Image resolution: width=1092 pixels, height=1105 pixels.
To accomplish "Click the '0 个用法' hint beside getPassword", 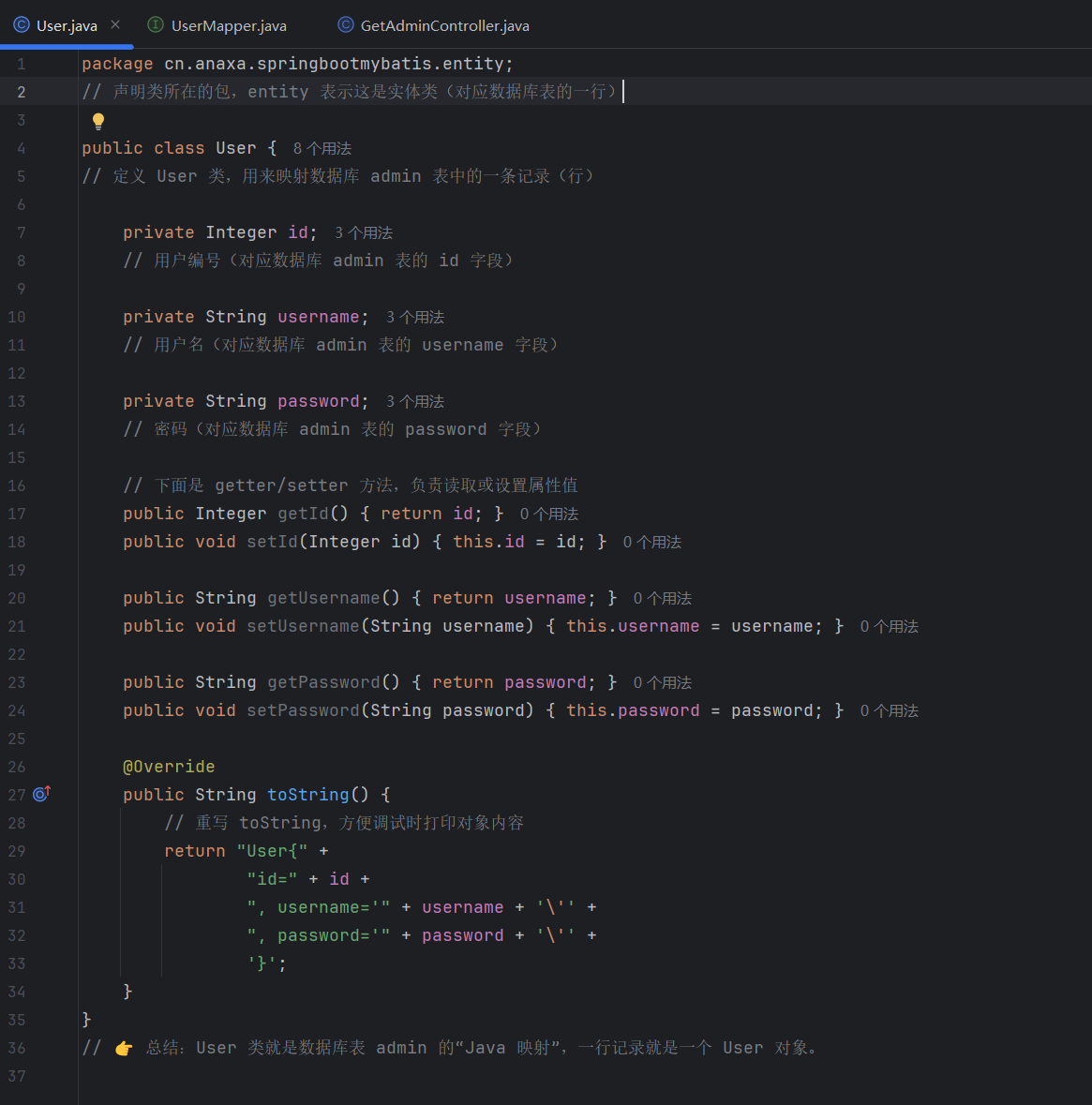I will (663, 683).
